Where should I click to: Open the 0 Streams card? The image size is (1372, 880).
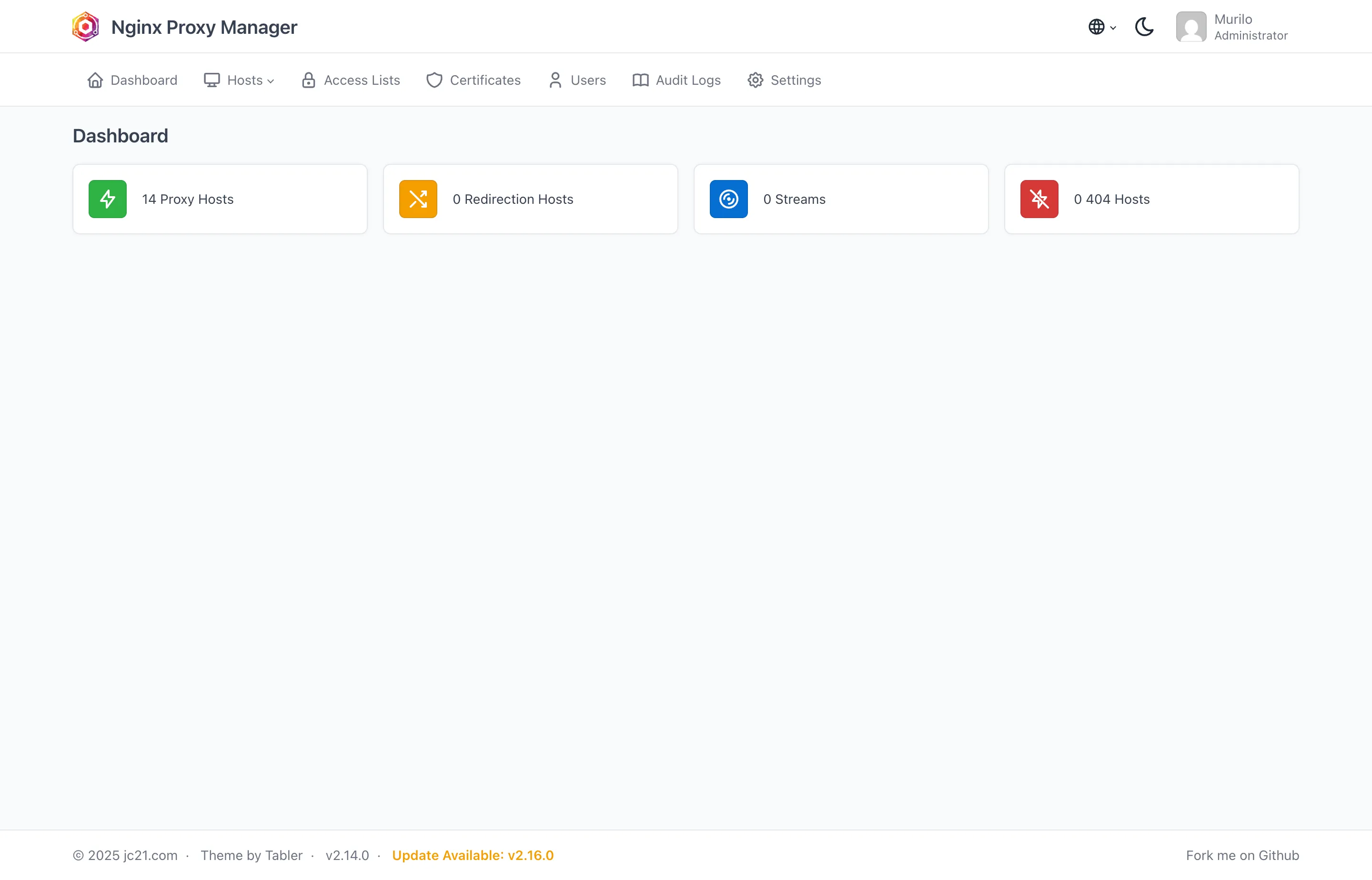[x=841, y=199]
